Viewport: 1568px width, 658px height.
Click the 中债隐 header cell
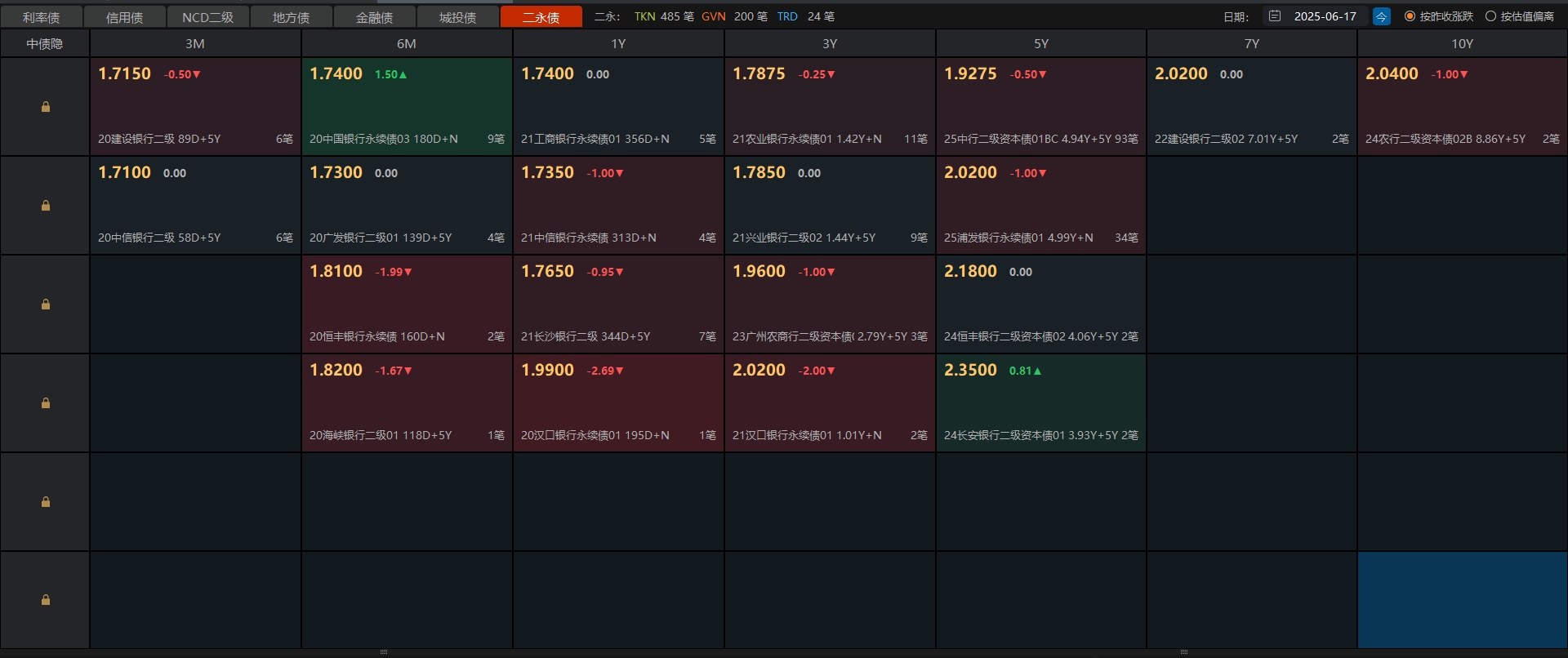(45, 44)
